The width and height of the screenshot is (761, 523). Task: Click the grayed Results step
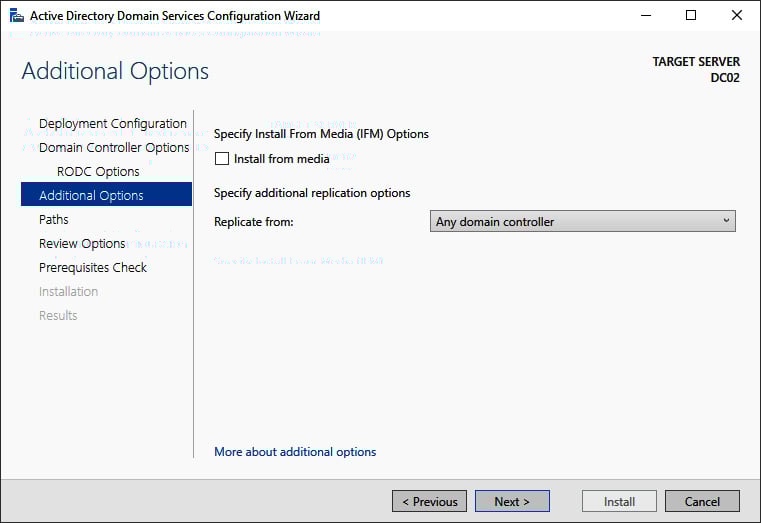[x=58, y=315]
